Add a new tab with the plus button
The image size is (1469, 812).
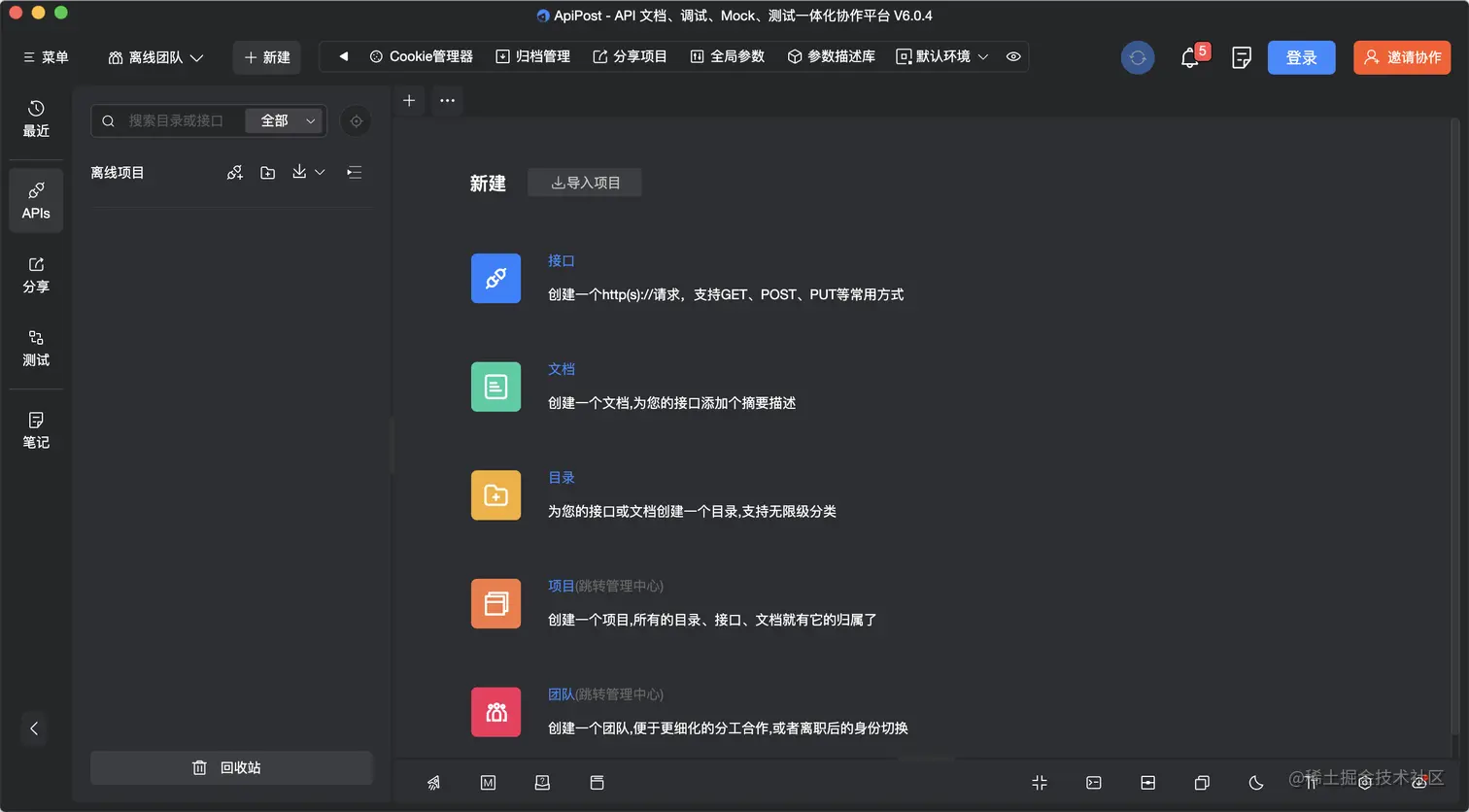click(x=409, y=101)
